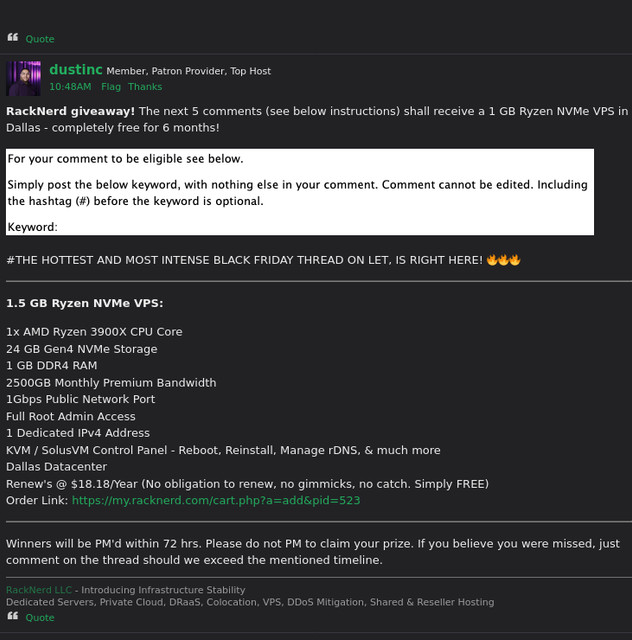
Task: Click the Member, Patron Provider, Top Host label
Action: [189, 71]
